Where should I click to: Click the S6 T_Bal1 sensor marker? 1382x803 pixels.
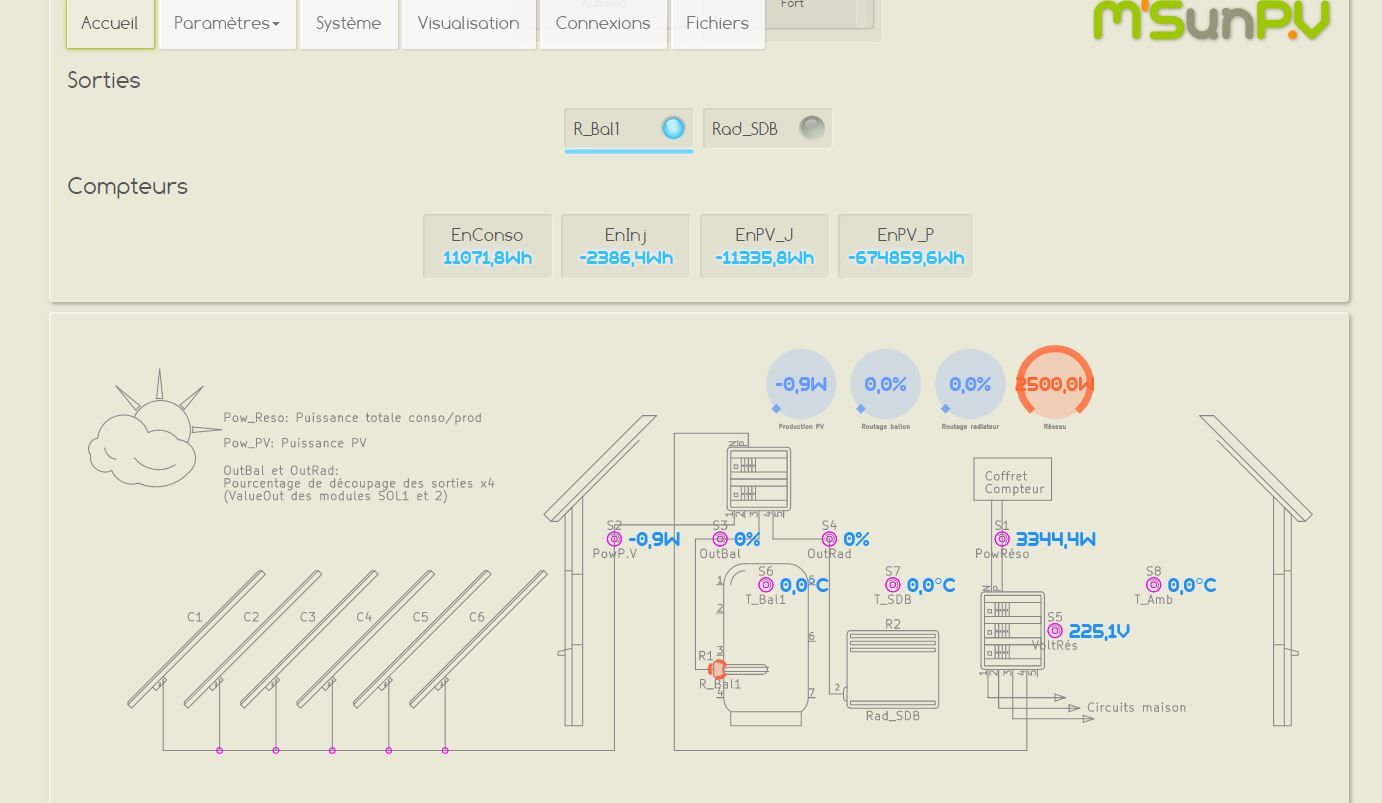[x=766, y=585]
